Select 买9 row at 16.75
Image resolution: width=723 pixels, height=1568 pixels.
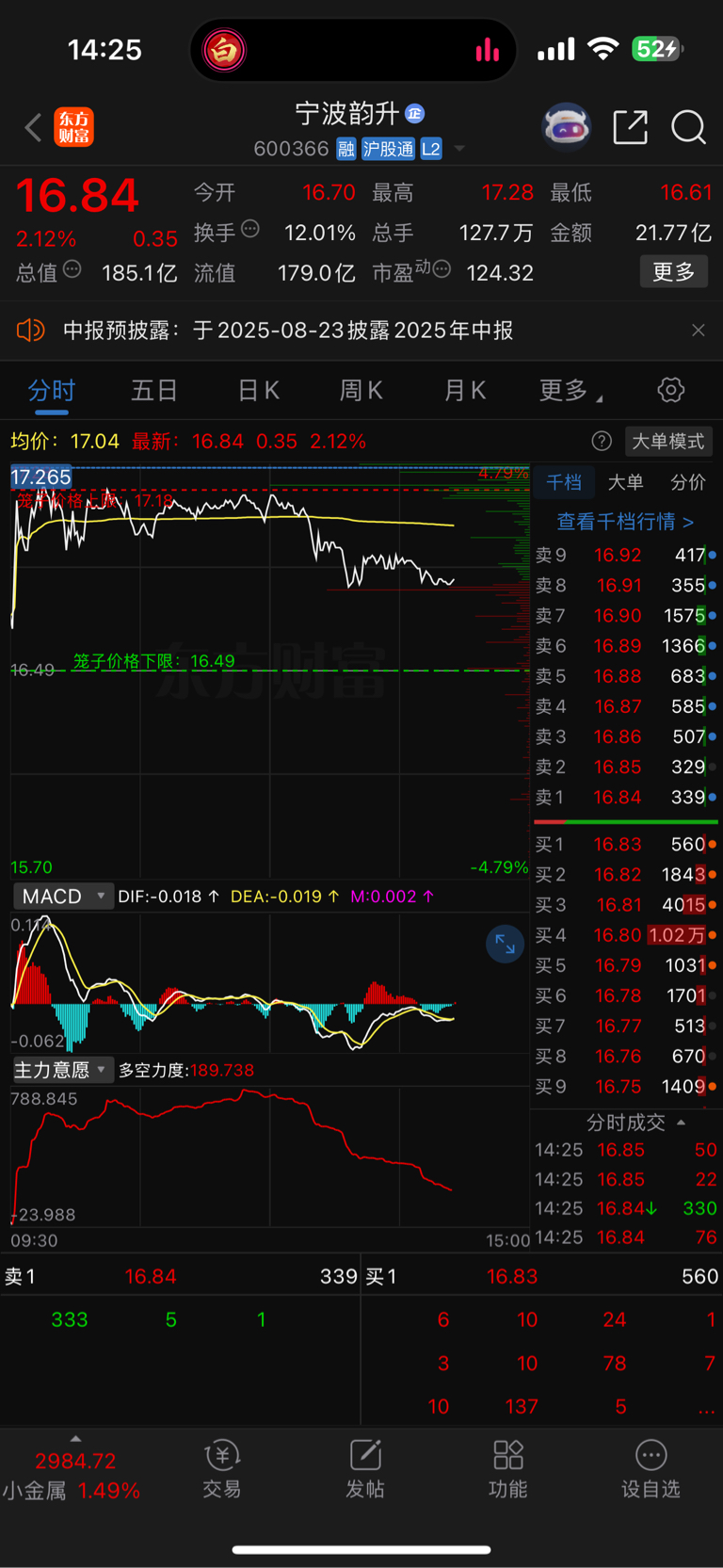coord(625,1086)
